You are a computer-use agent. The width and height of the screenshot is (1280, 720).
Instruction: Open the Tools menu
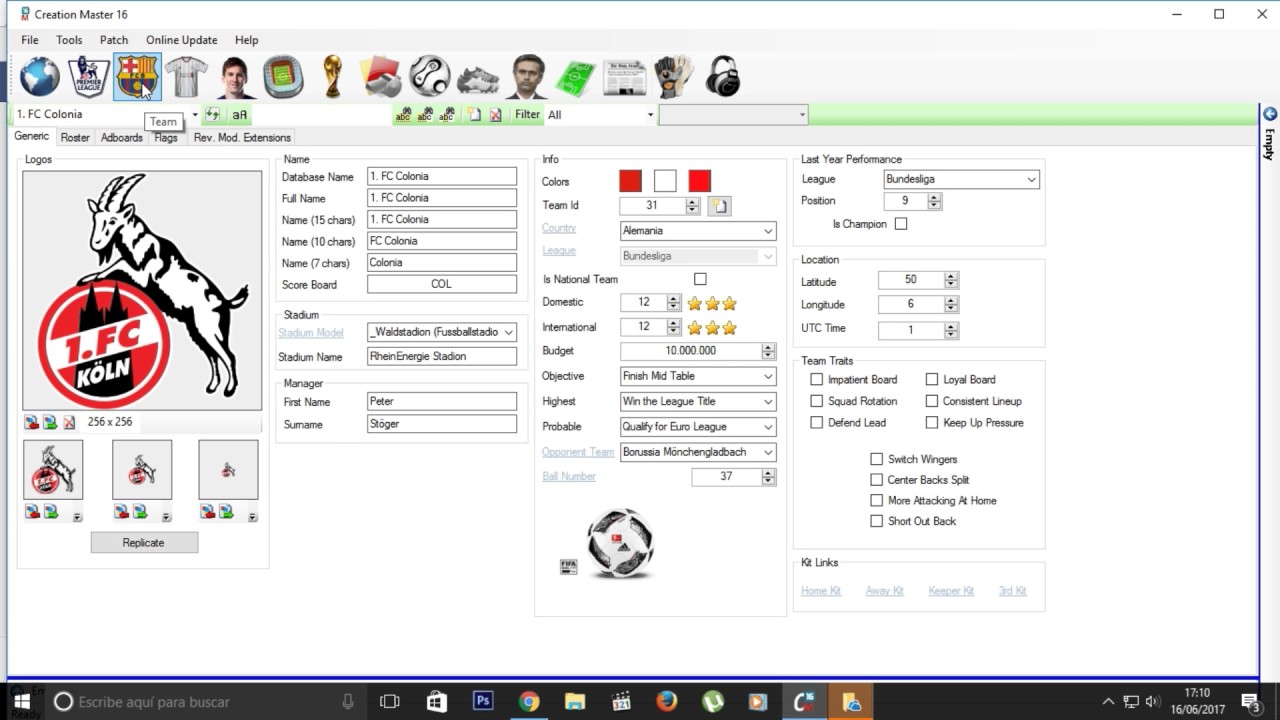point(69,40)
